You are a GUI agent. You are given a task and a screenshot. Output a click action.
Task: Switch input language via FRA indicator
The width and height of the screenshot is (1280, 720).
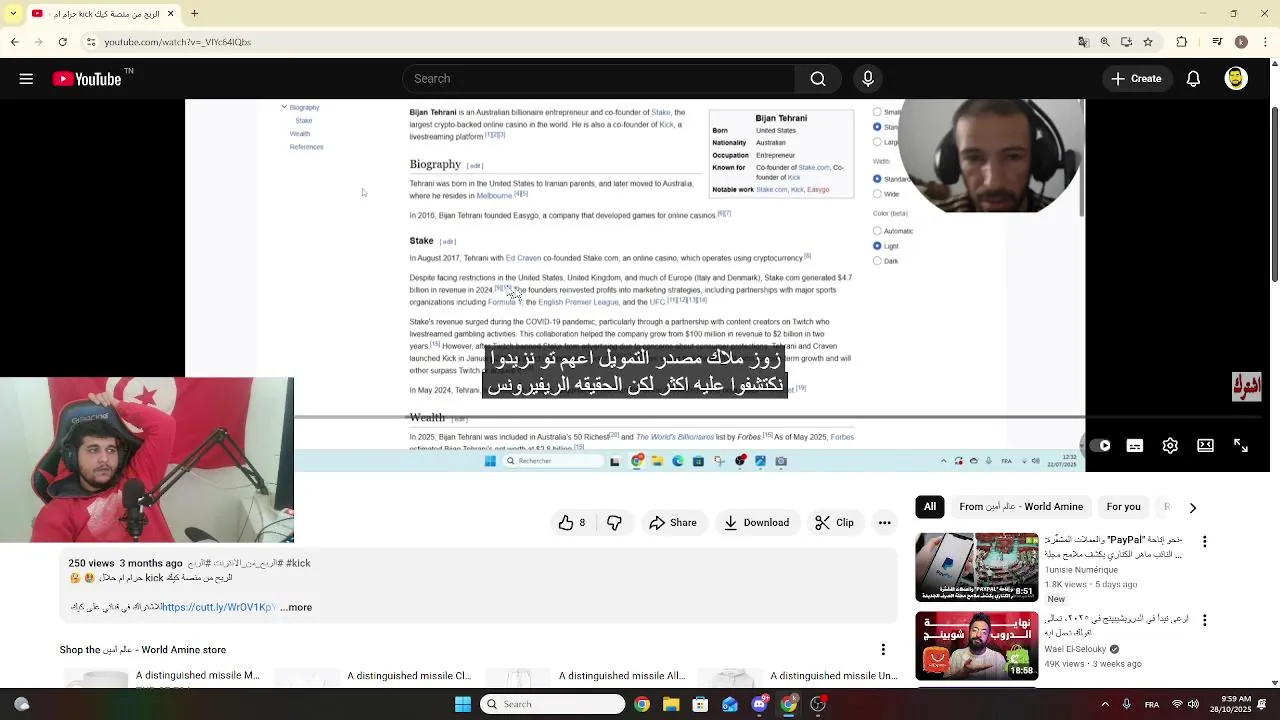point(1152,704)
